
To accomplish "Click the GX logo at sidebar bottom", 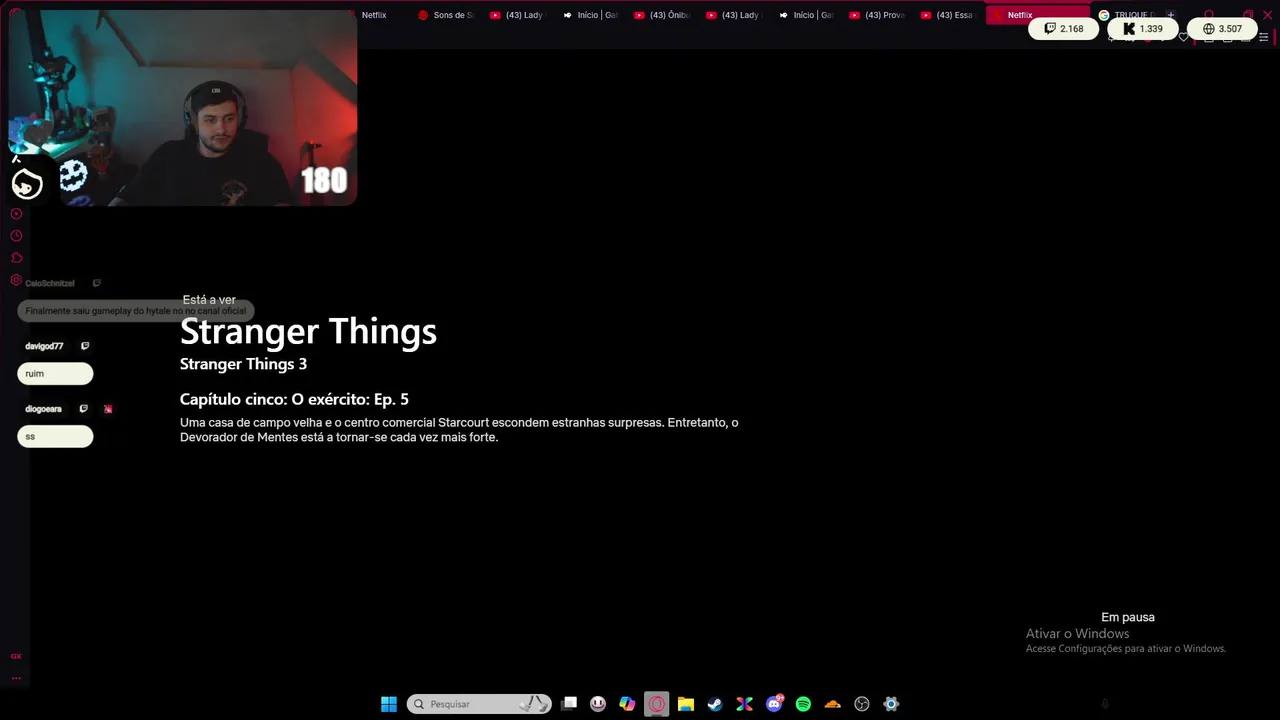I will tap(16, 656).
